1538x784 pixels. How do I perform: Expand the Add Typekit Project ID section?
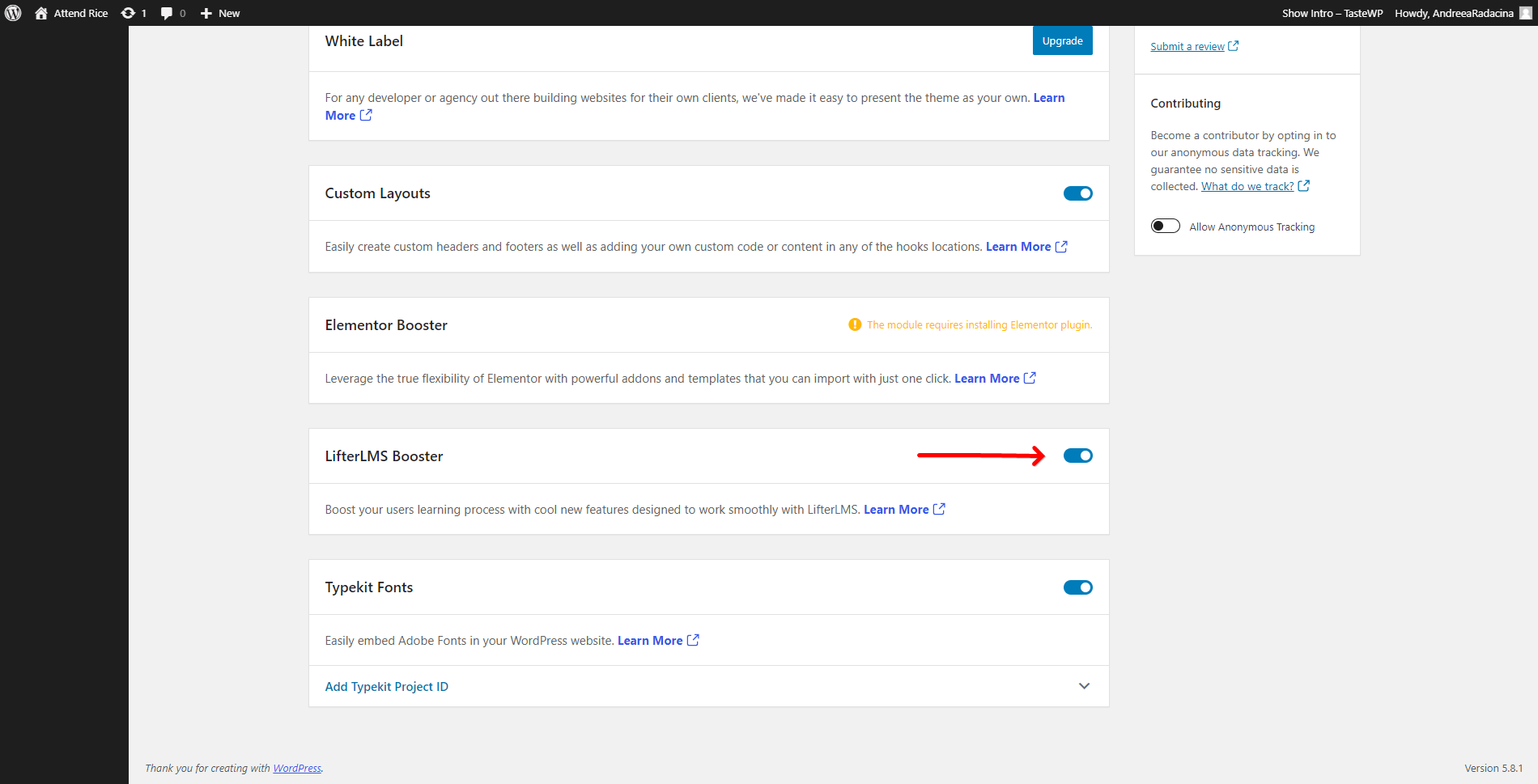(x=1084, y=685)
